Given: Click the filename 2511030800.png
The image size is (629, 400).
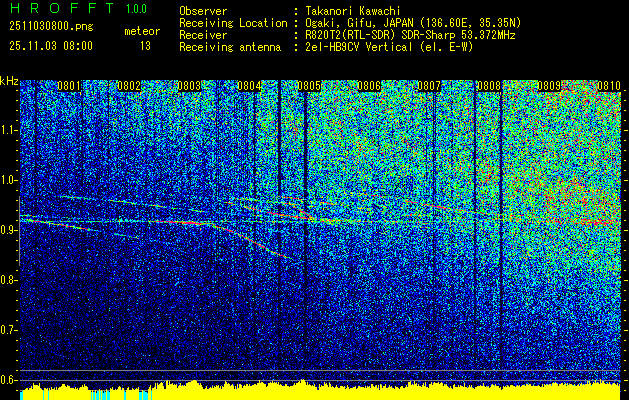Looking at the screenshot, I should coord(51,27).
